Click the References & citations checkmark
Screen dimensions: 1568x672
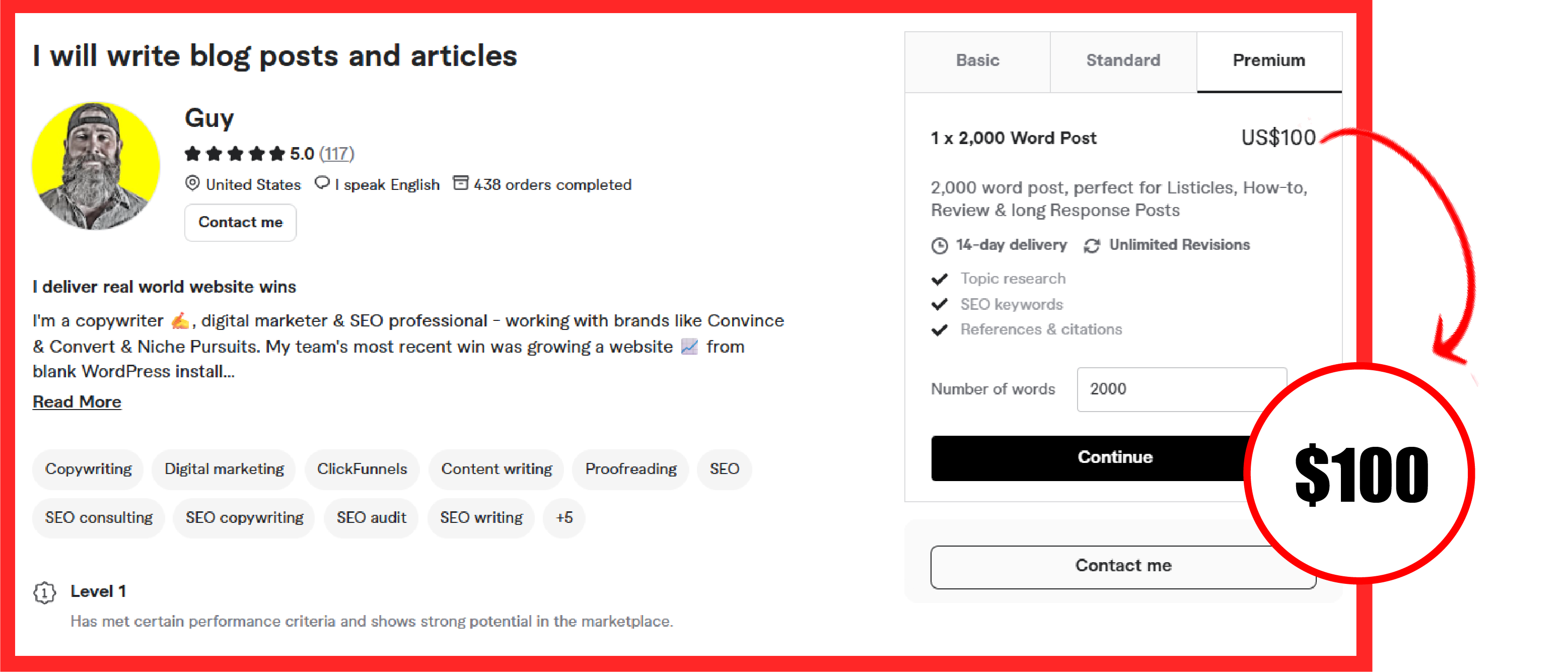click(x=940, y=330)
